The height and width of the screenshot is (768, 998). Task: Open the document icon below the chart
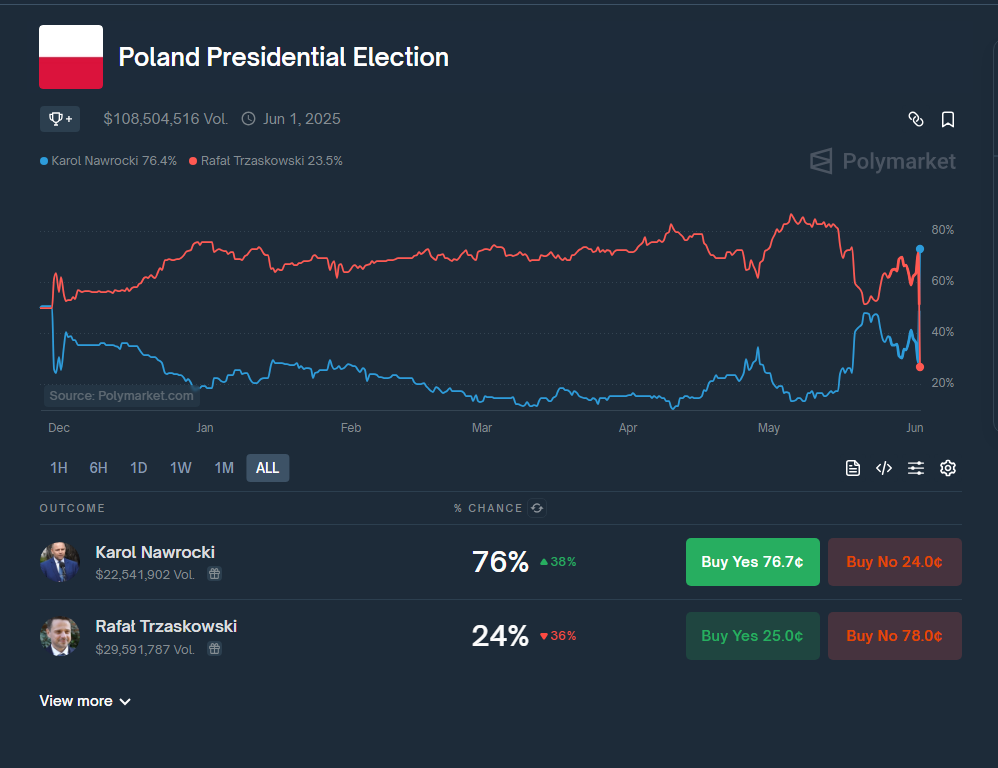pyautogui.click(x=853, y=468)
